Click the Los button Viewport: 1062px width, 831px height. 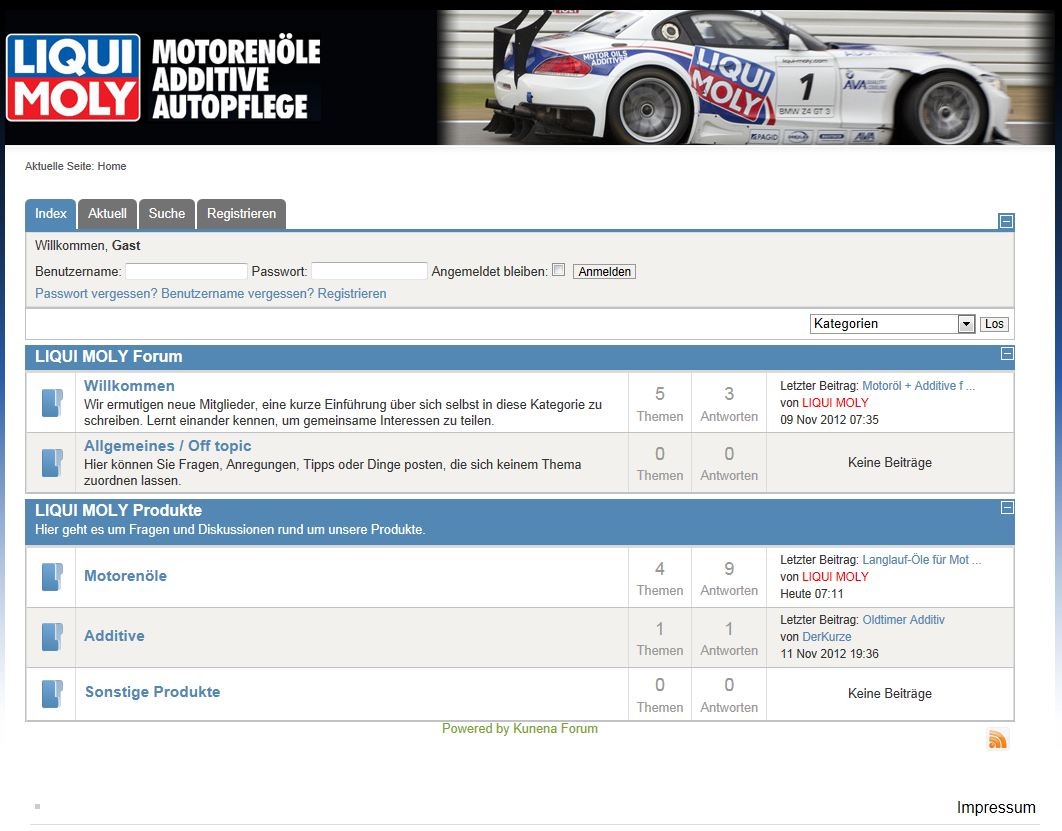[994, 324]
